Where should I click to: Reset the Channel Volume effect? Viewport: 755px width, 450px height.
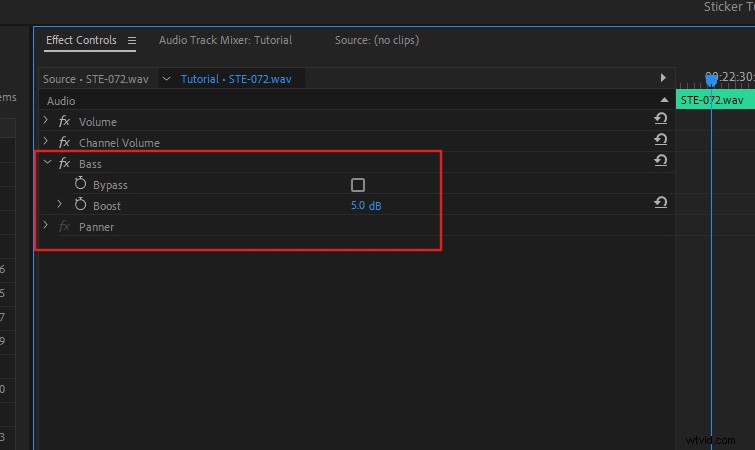click(x=661, y=140)
